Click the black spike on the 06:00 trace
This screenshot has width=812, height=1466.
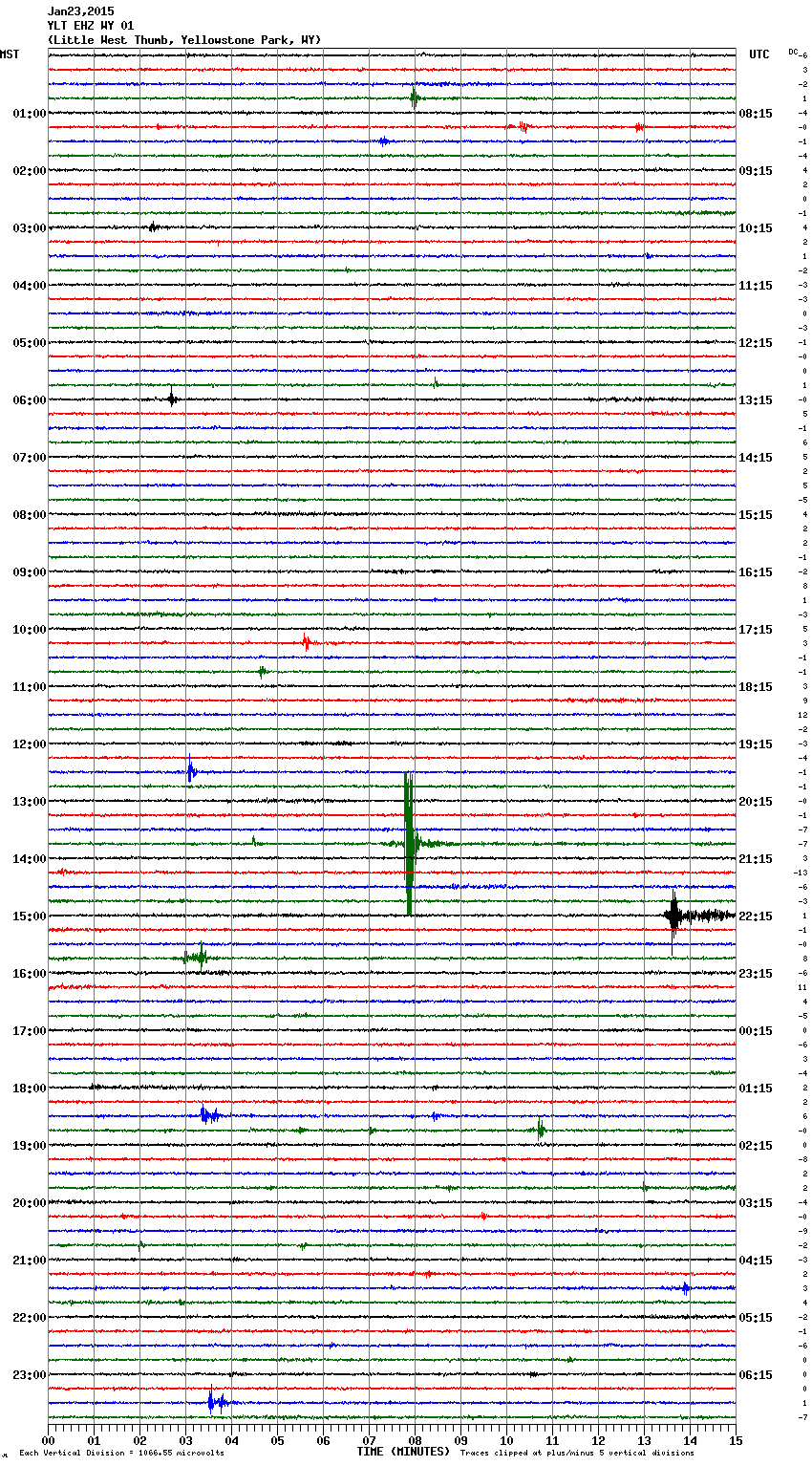[x=171, y=399]
